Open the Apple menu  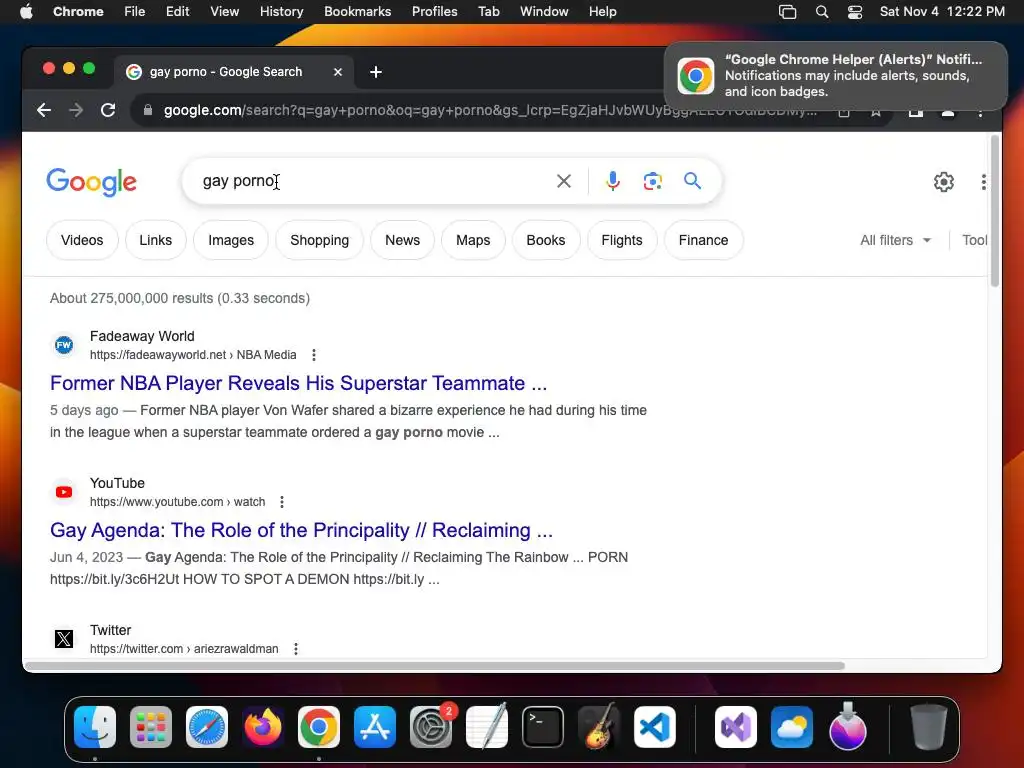click(26, 12)
